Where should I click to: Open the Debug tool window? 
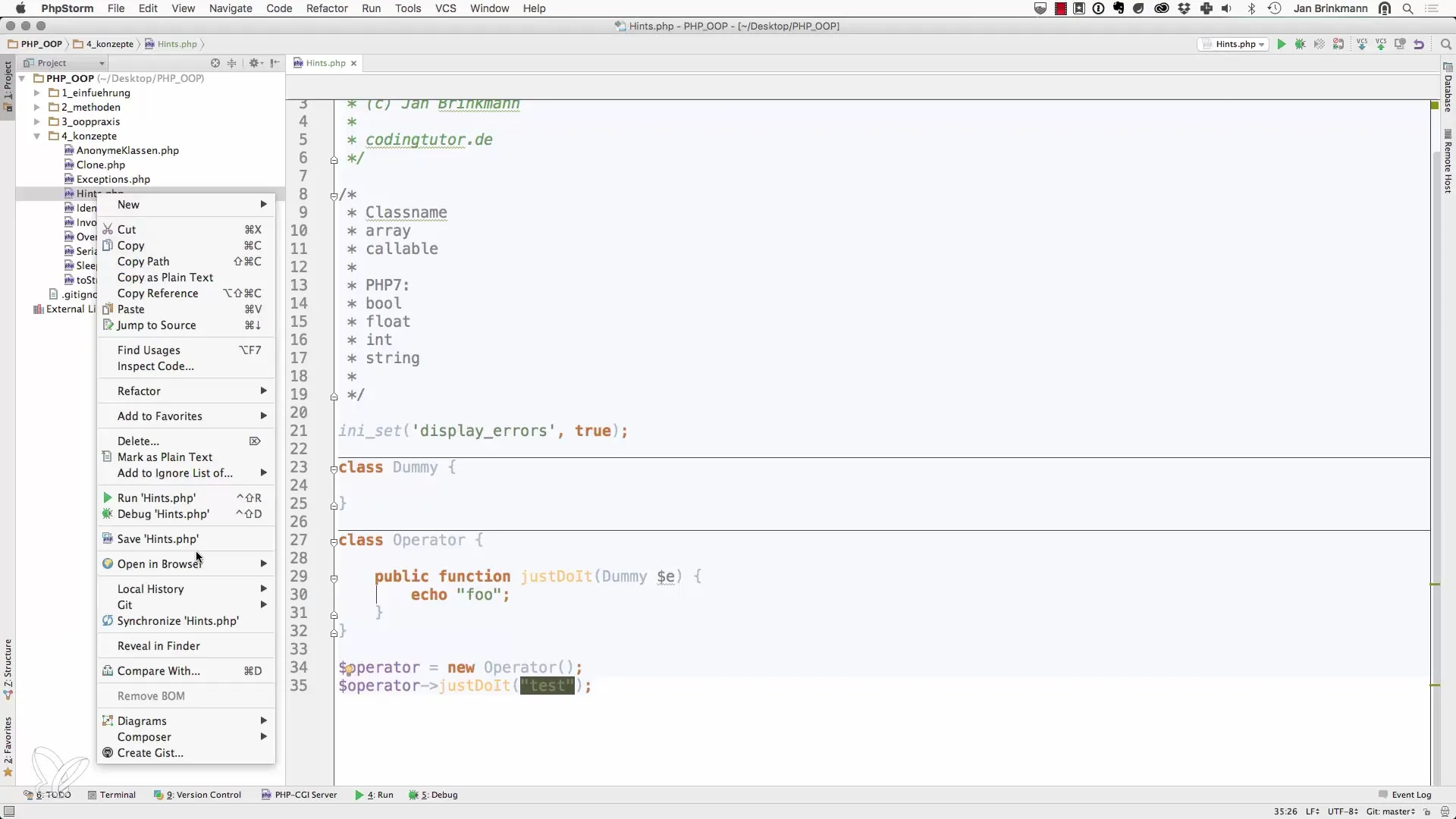coord(433,795)
